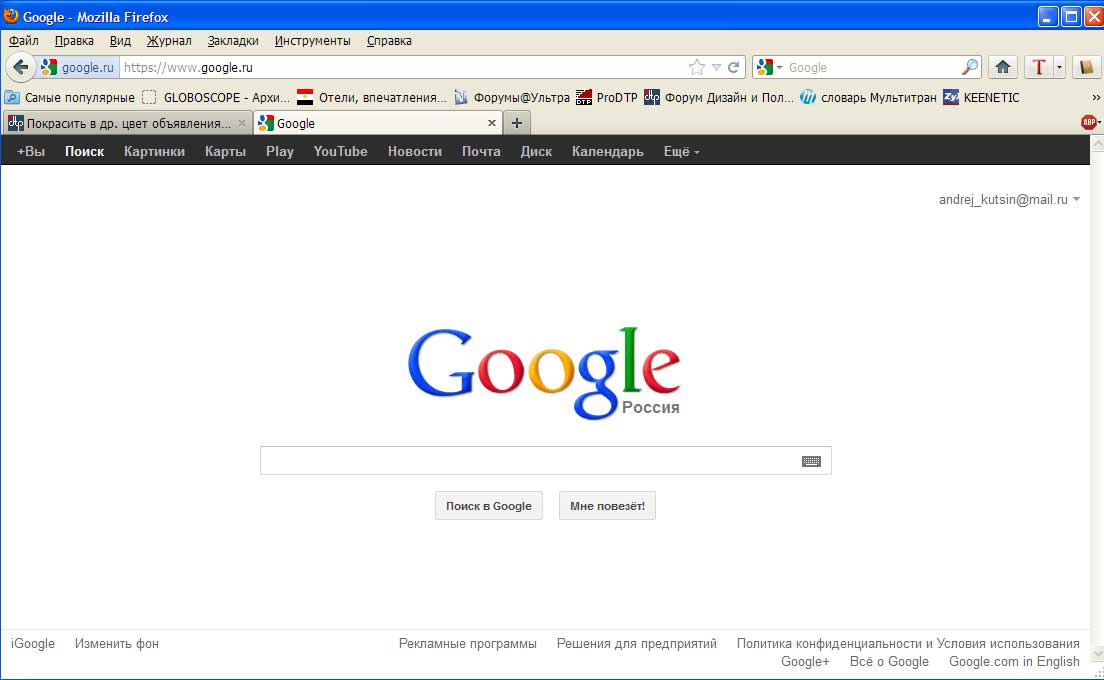Image resolution: width=1104 pixels, height=680 pixels.
Task: Open the Вид menu
Action: click(120, 41)
